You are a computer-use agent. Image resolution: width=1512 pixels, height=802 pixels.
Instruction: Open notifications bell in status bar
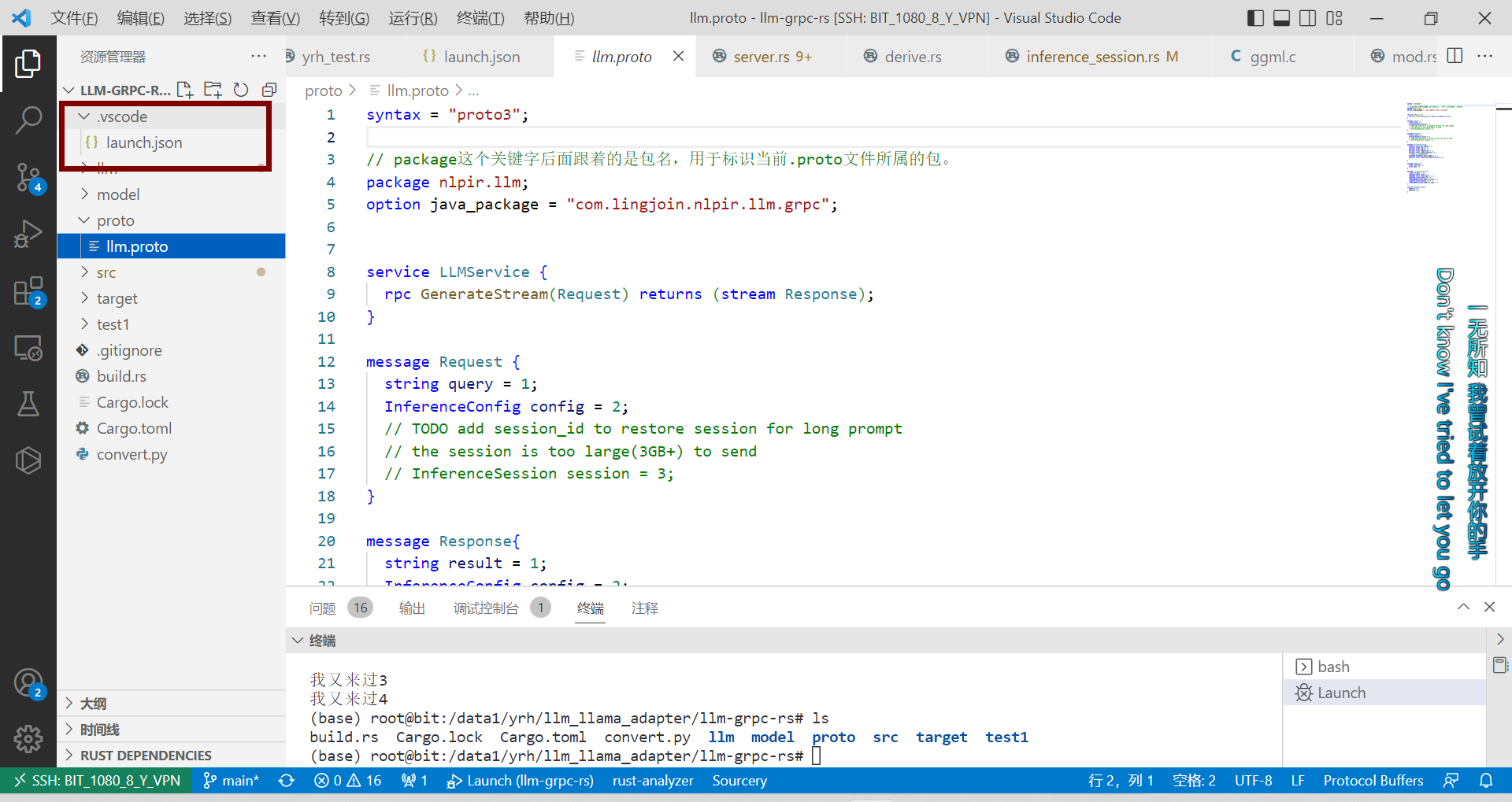(x=1486, y=780)
